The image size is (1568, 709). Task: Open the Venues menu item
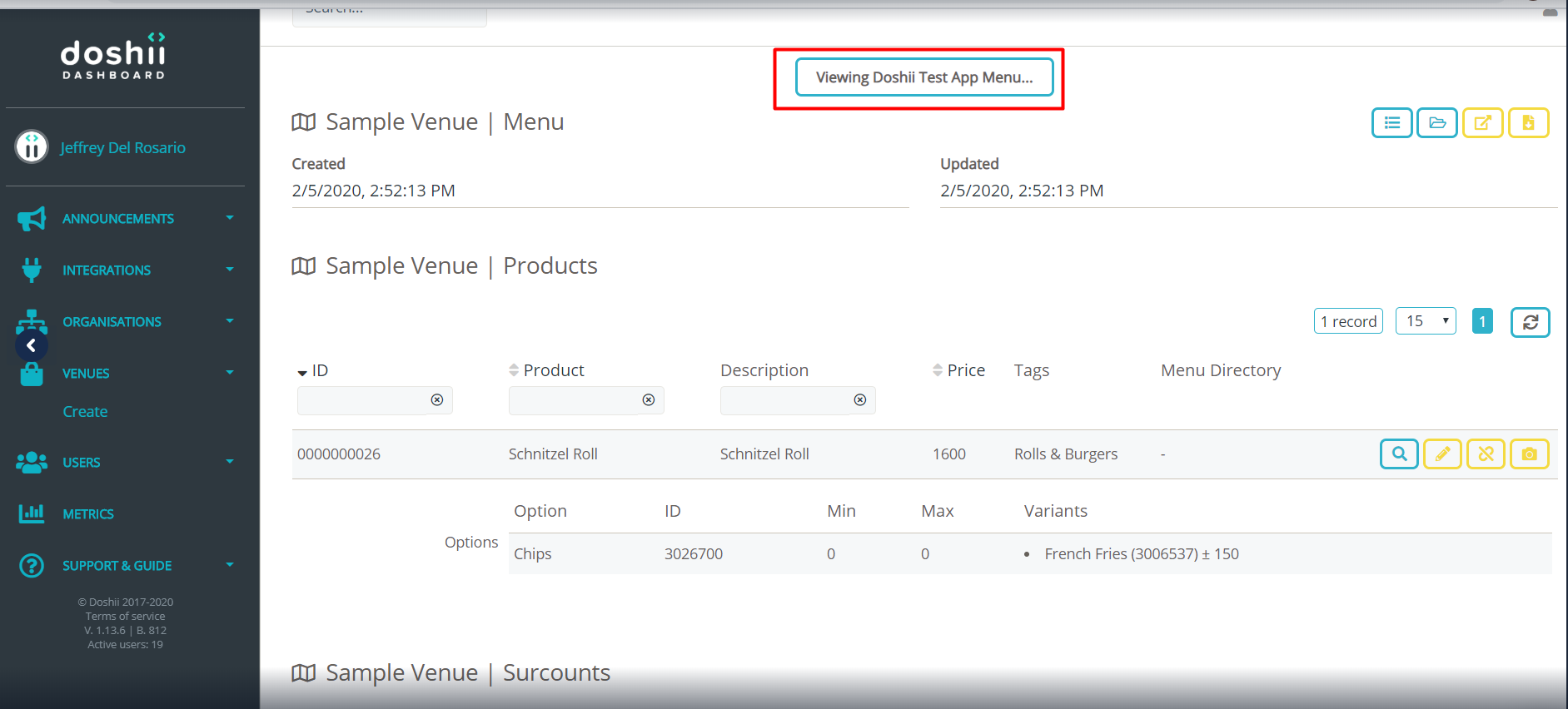(x=86, y=374)
